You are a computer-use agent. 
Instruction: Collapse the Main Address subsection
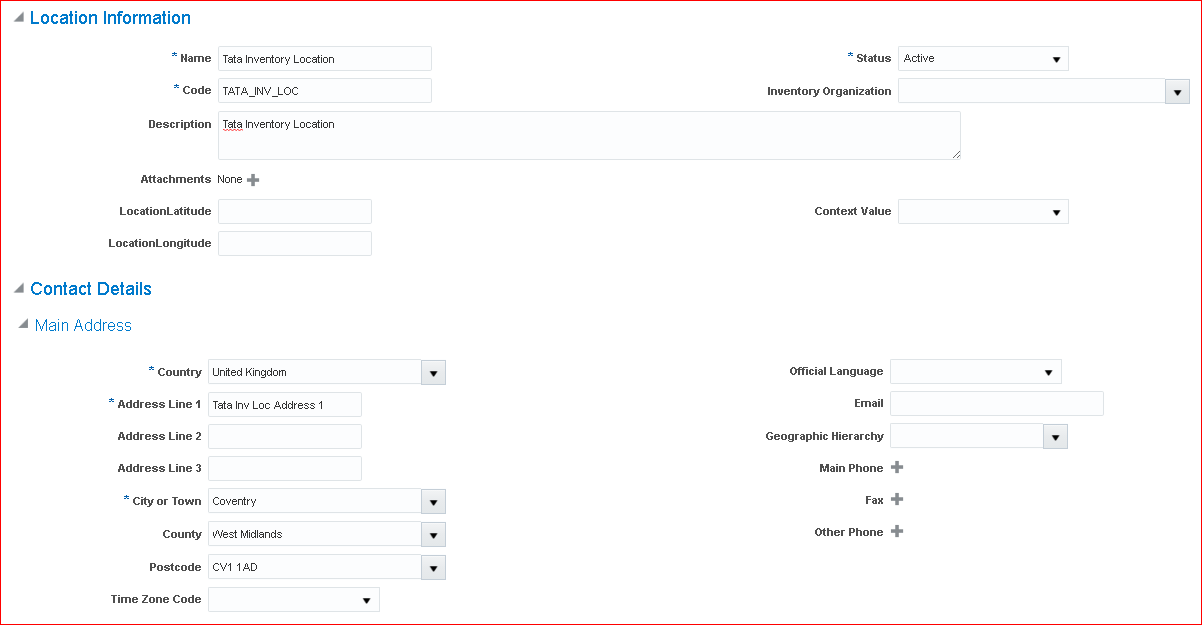click(23, 325)
